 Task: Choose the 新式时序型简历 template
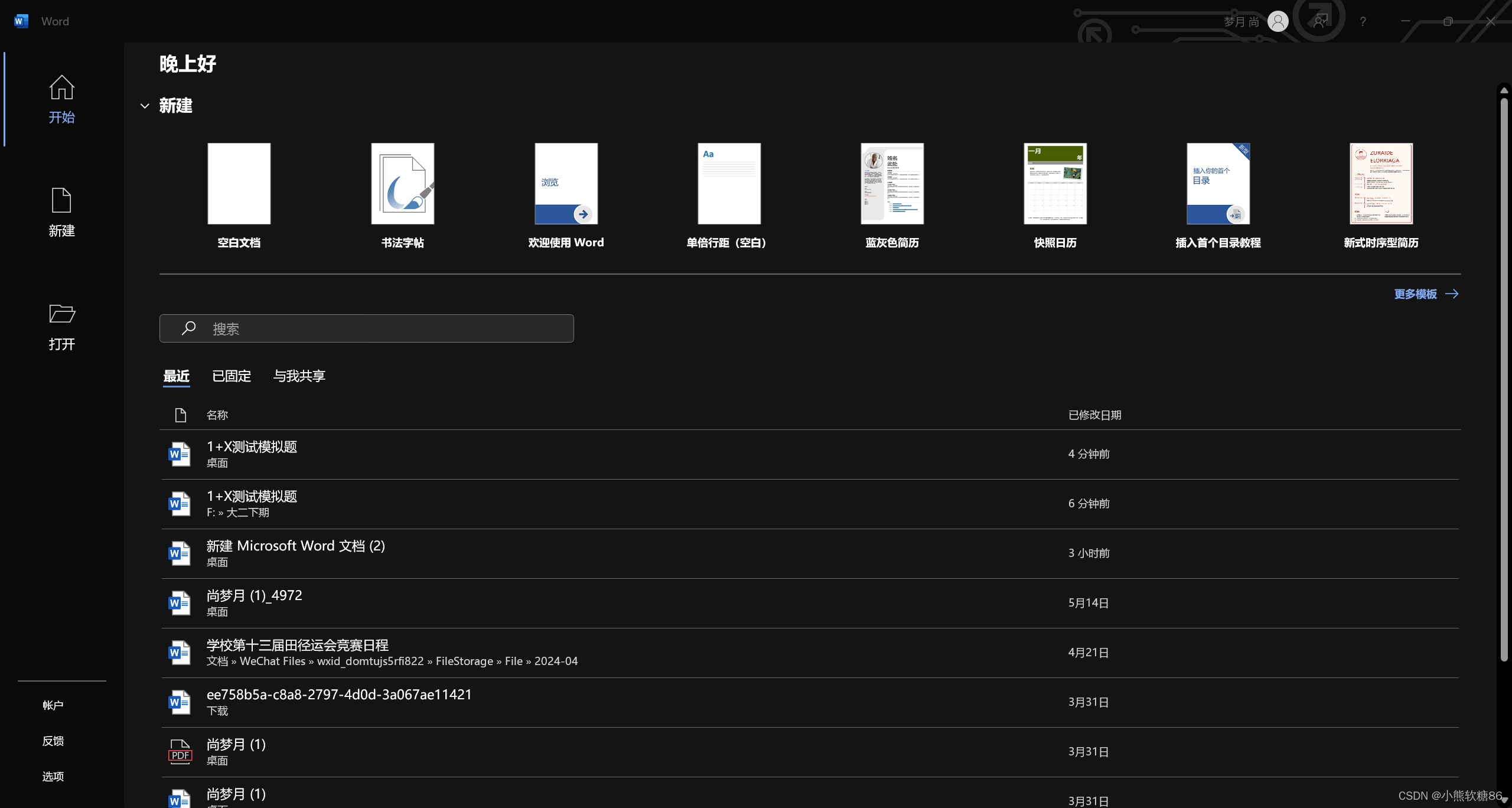(x=1381, y=196)
